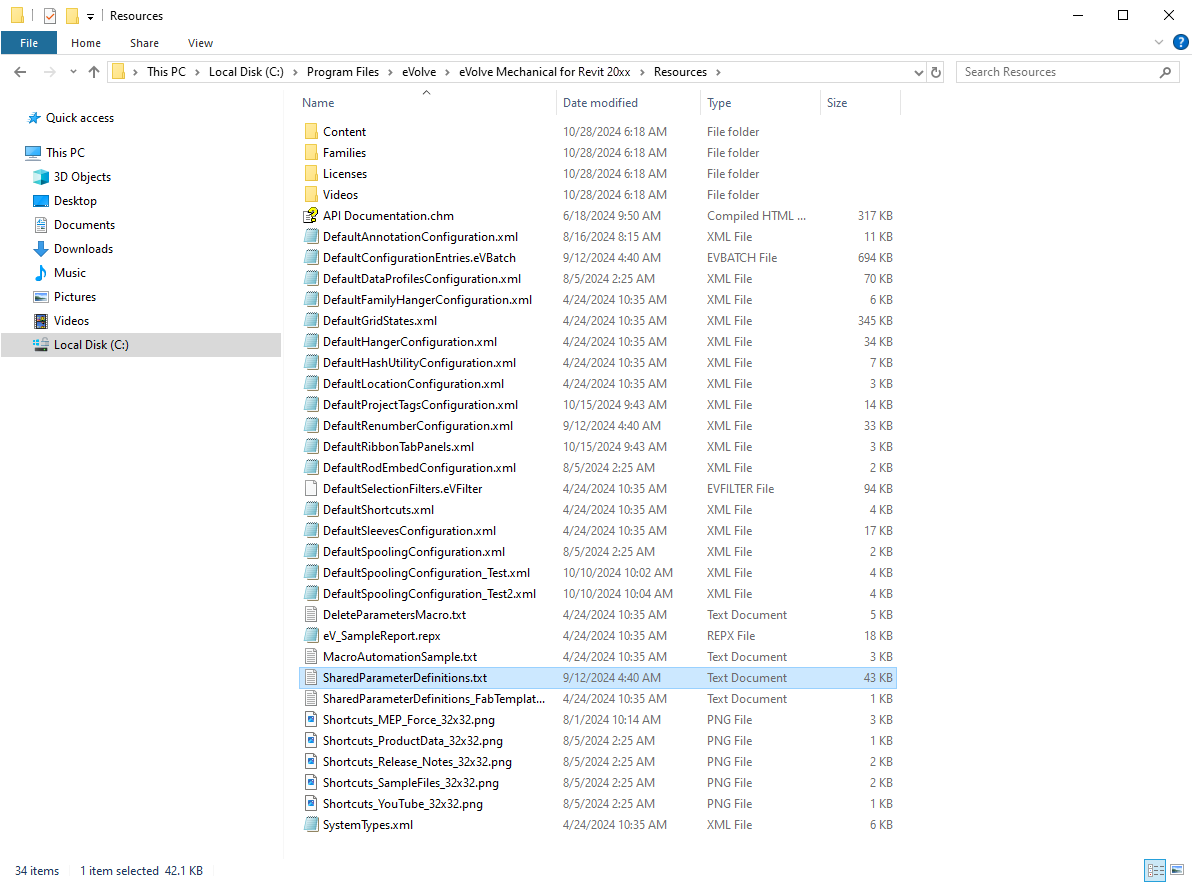Expand the ribbon with the chevron

(x=1159, y=43)
